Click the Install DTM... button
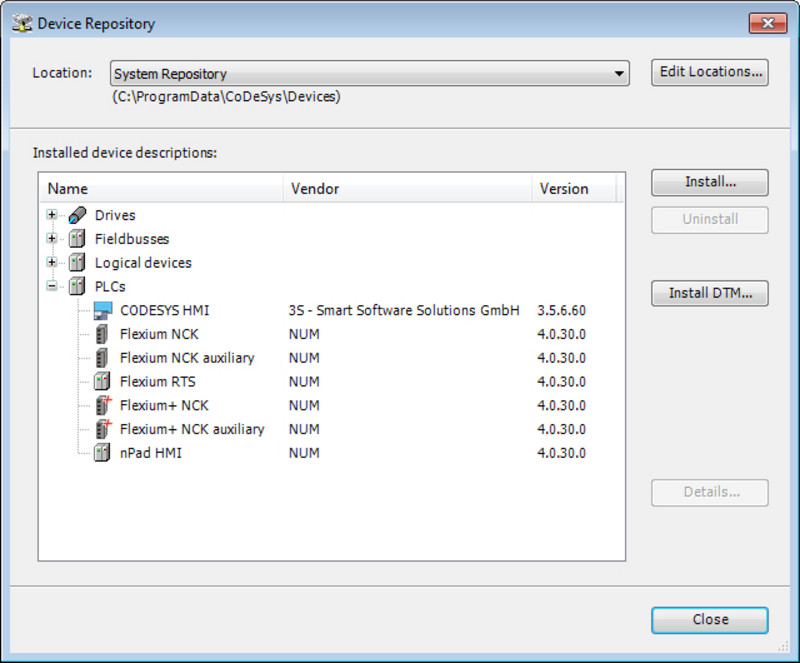This screenshot has height=663, width=800. click(x=709, y=293)
